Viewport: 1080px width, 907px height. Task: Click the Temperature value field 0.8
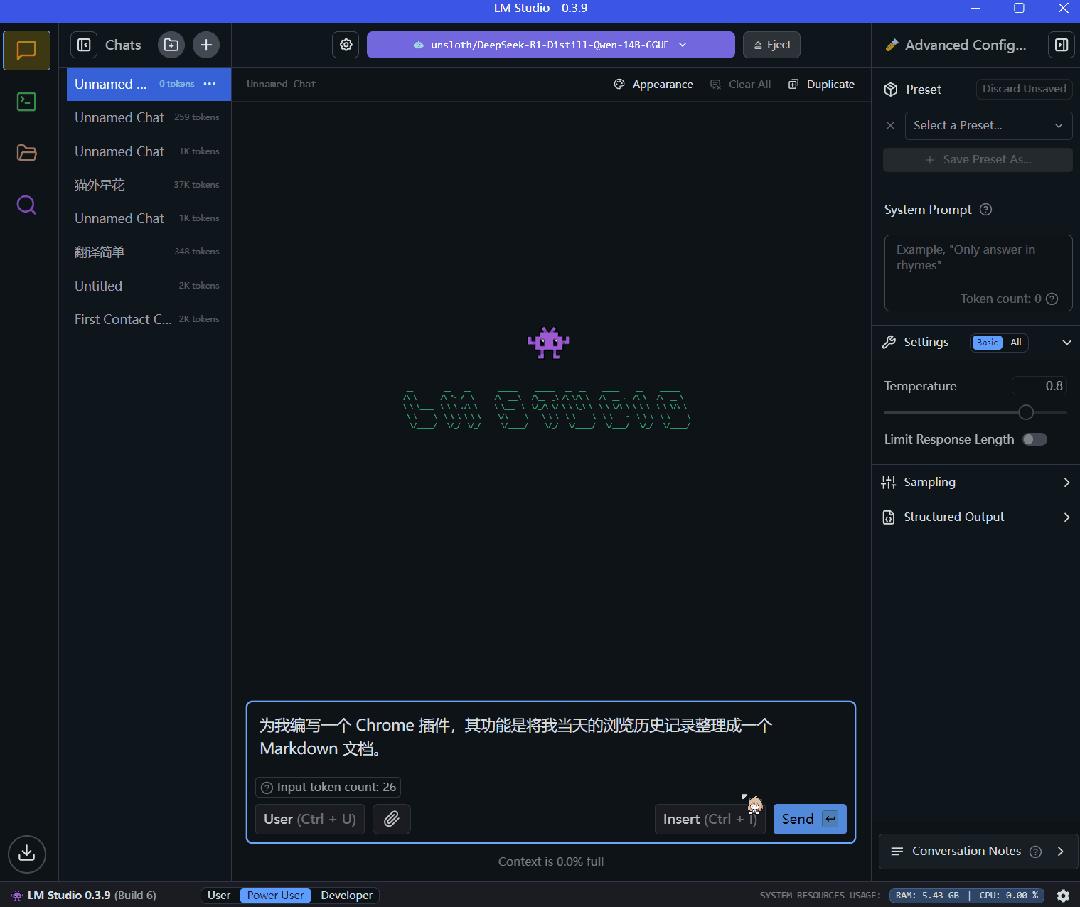click(x=1040, y=386)
